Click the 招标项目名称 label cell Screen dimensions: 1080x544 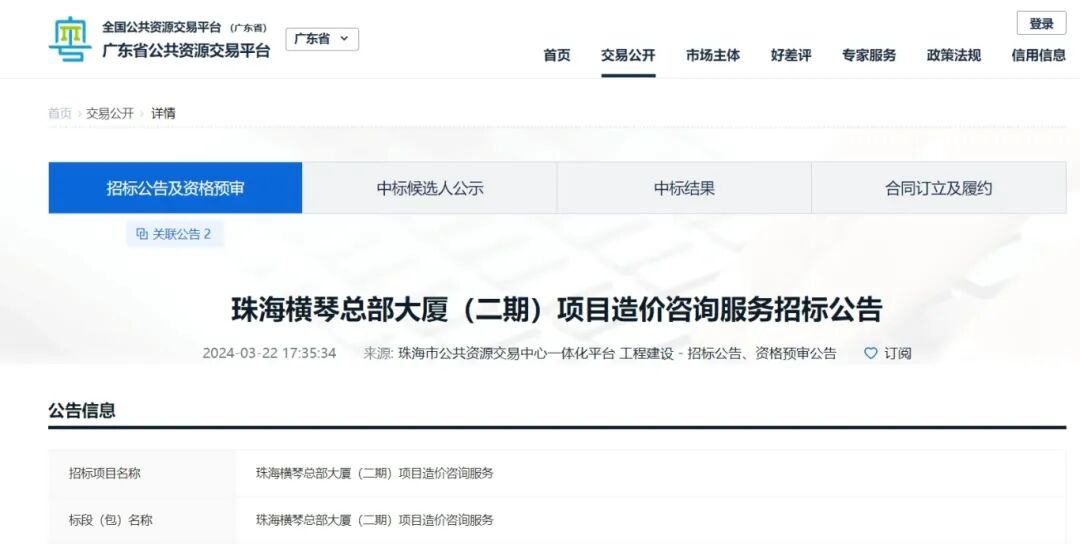(x=142, y=473)
